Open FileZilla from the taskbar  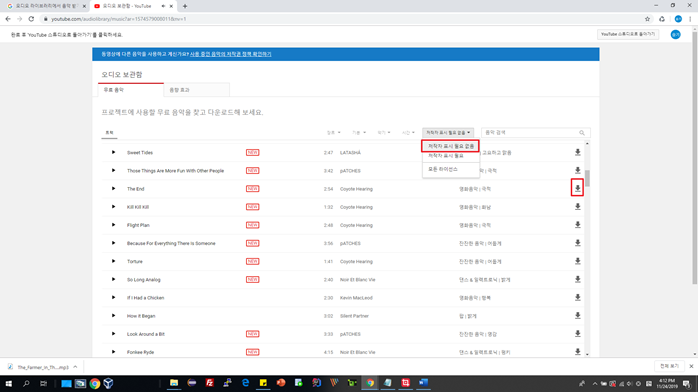click(x=209, y=383)
